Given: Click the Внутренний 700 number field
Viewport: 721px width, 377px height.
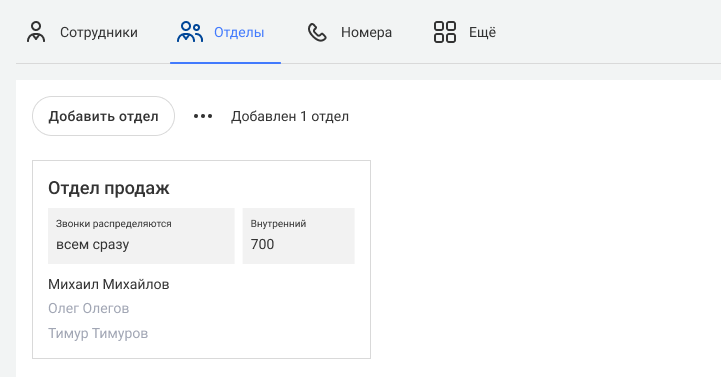Looking at the screenshot, I should pyautogui.click(x=298, y=236).
